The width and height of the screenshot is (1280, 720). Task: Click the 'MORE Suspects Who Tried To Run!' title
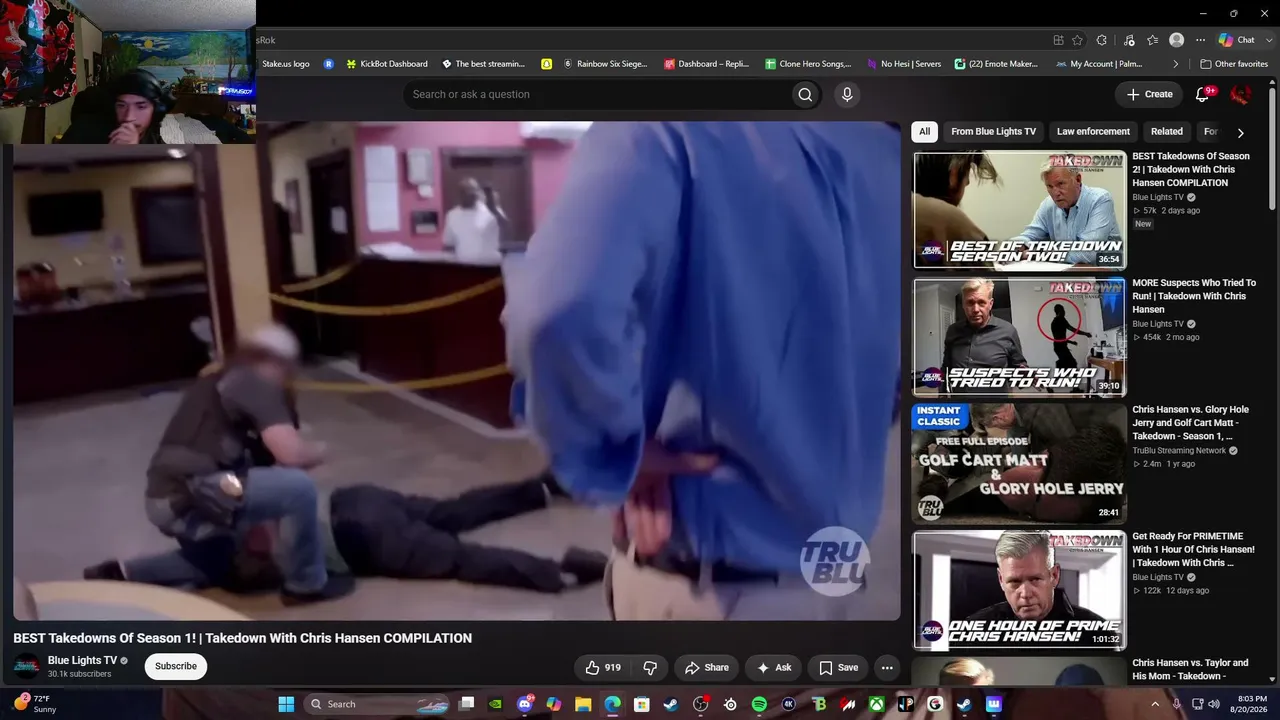coord(1194,296)
